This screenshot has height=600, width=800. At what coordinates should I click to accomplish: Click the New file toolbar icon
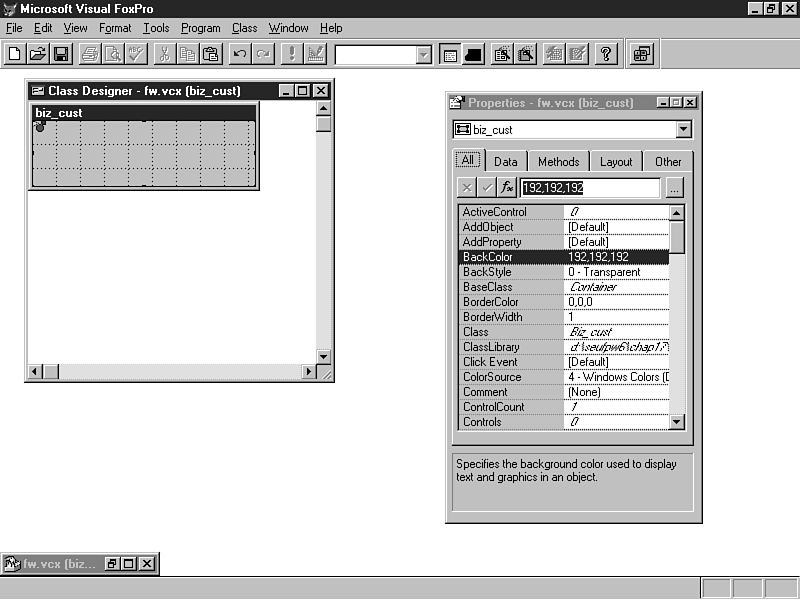click(x=15, y=54)
